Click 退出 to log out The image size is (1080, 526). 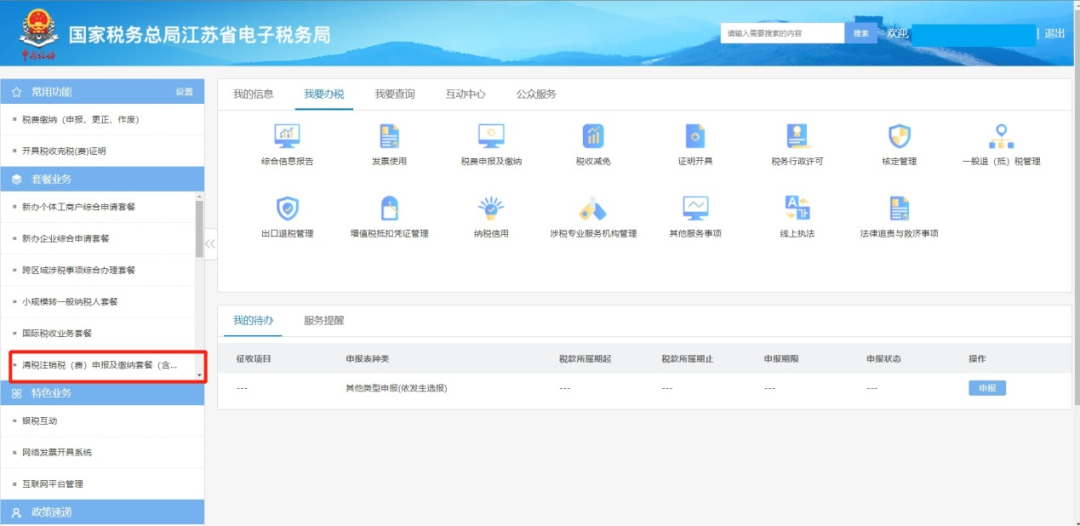point(1055,33)
